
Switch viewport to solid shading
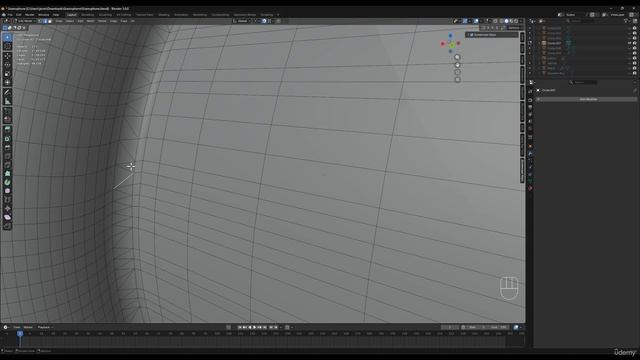point(507,21)
